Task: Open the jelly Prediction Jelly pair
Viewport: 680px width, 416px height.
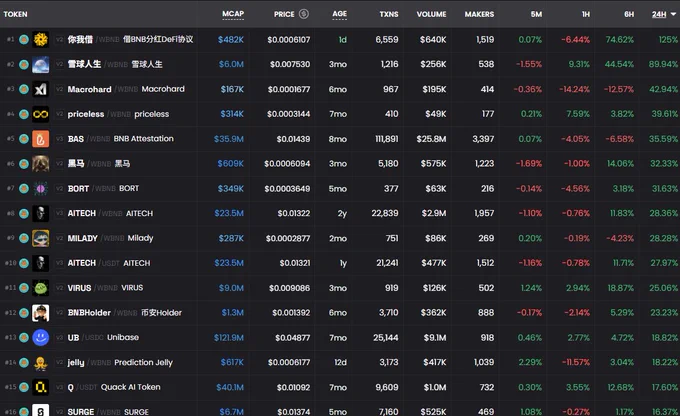Action: pyautogui.click(x=340, y=362)
